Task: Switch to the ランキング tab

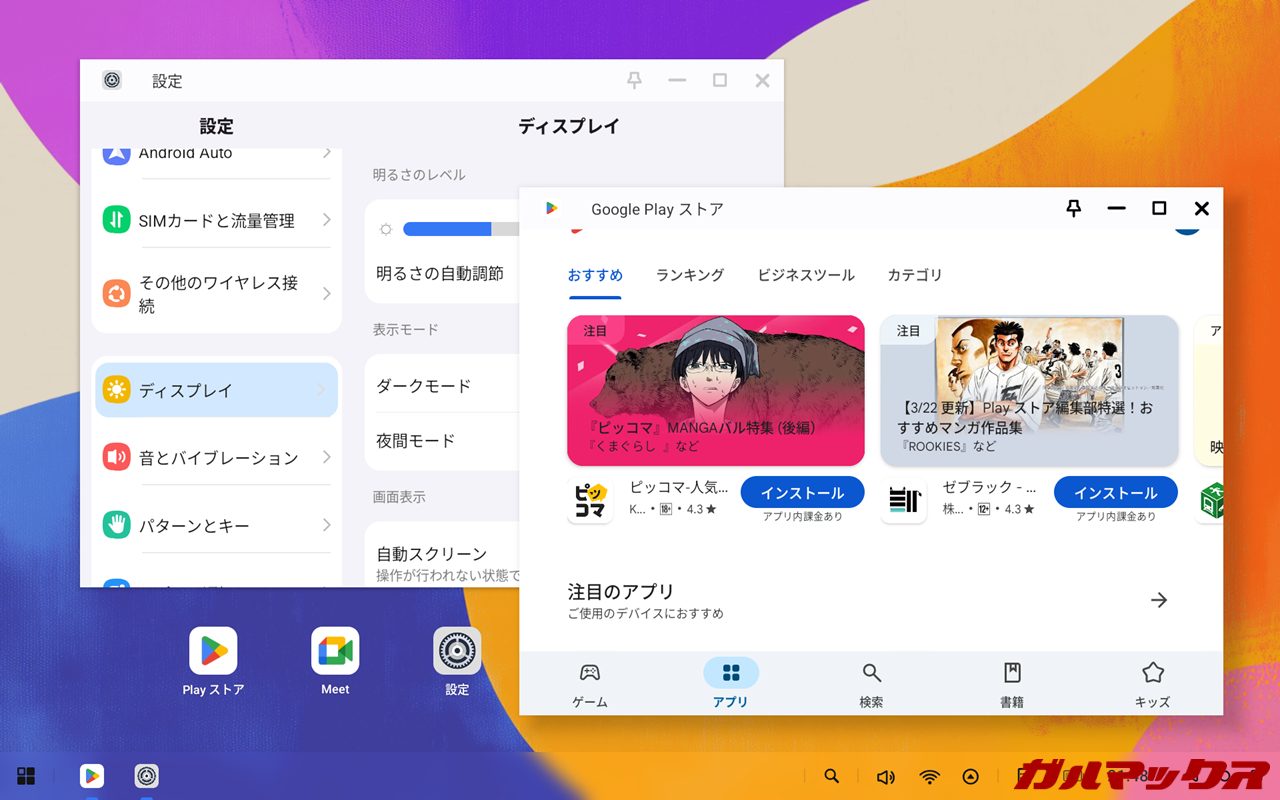Action: (x=689, y=275)
